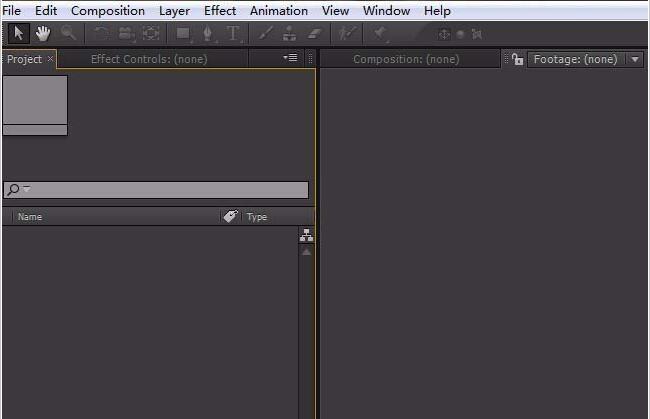Select the Pen tool
This screenshot has height=419, width=650.
pos(208,34)
